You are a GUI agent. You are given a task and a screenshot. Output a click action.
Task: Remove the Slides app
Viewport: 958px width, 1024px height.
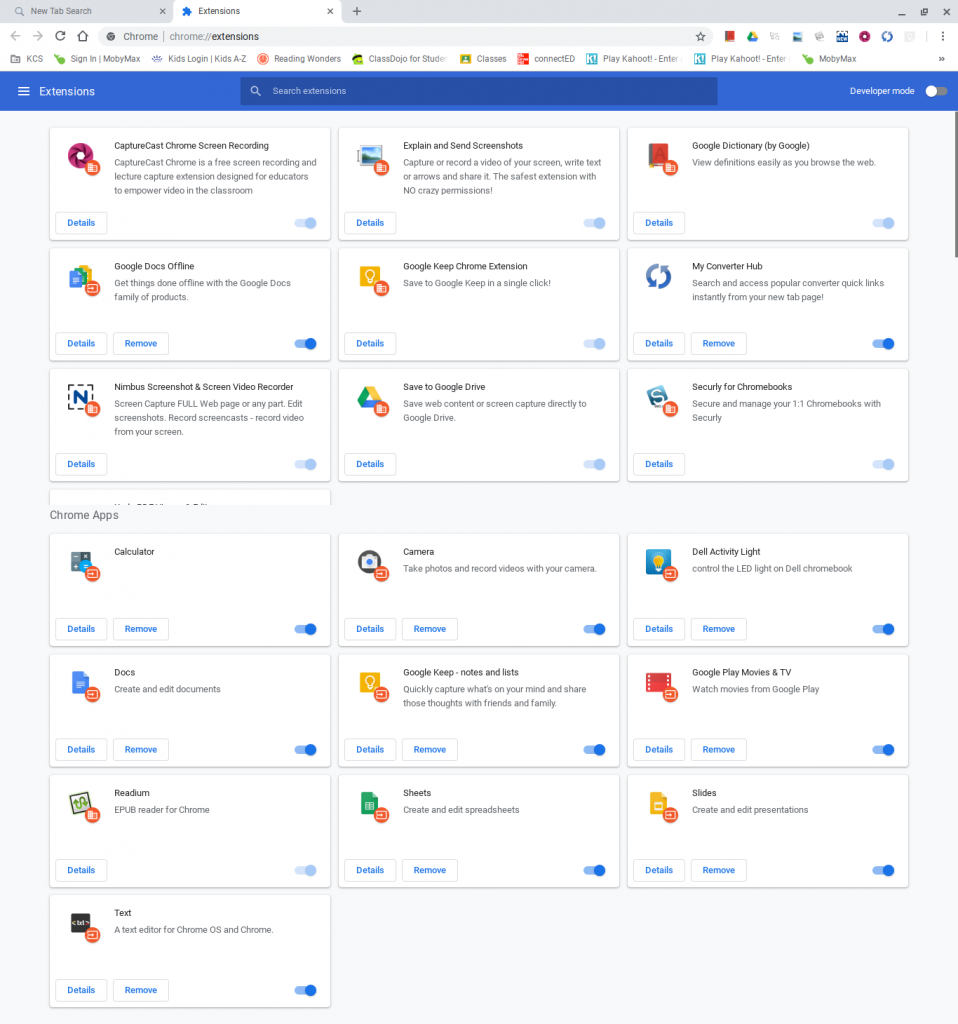pos(718,871)
